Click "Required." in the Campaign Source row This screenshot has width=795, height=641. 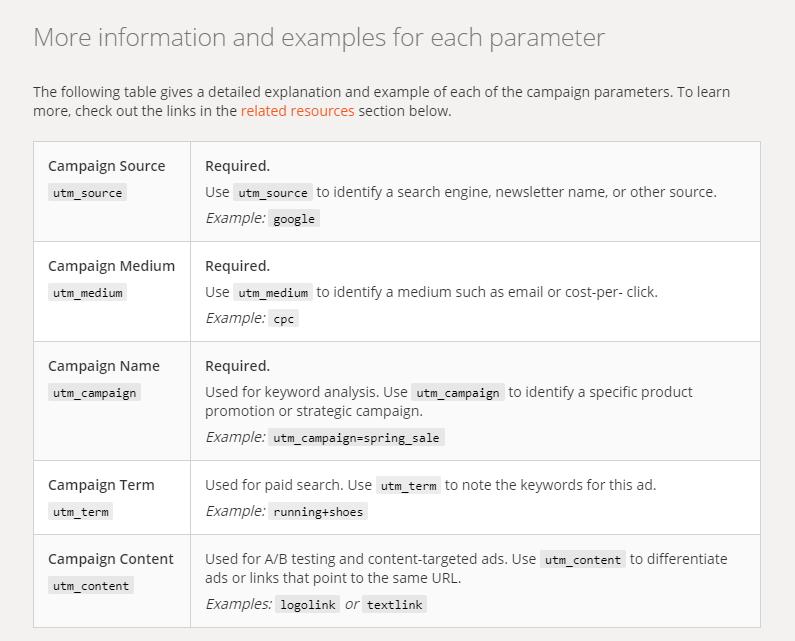pos(237,166)
